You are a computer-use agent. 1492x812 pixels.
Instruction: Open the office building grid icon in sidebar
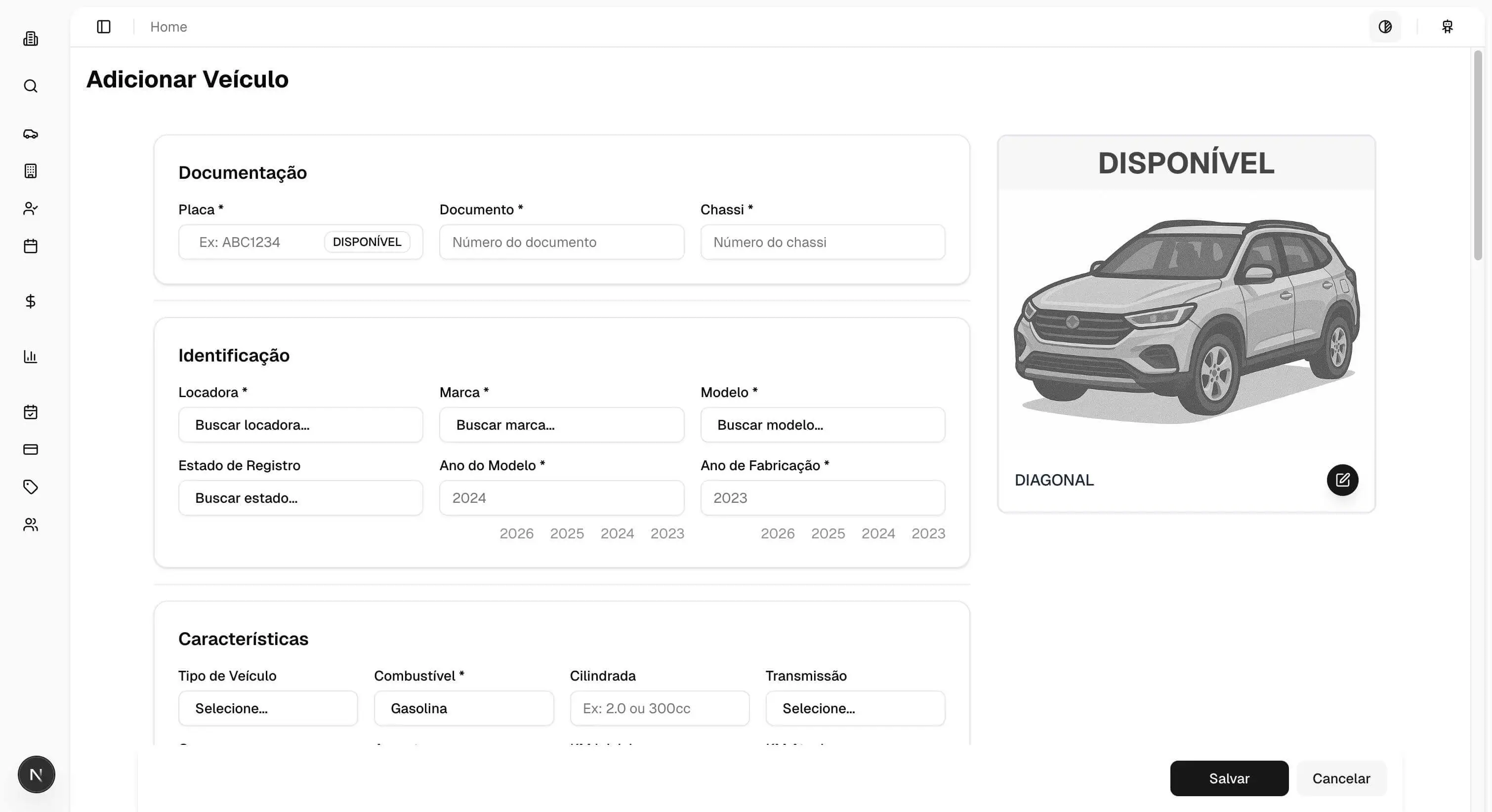(31, 171)
